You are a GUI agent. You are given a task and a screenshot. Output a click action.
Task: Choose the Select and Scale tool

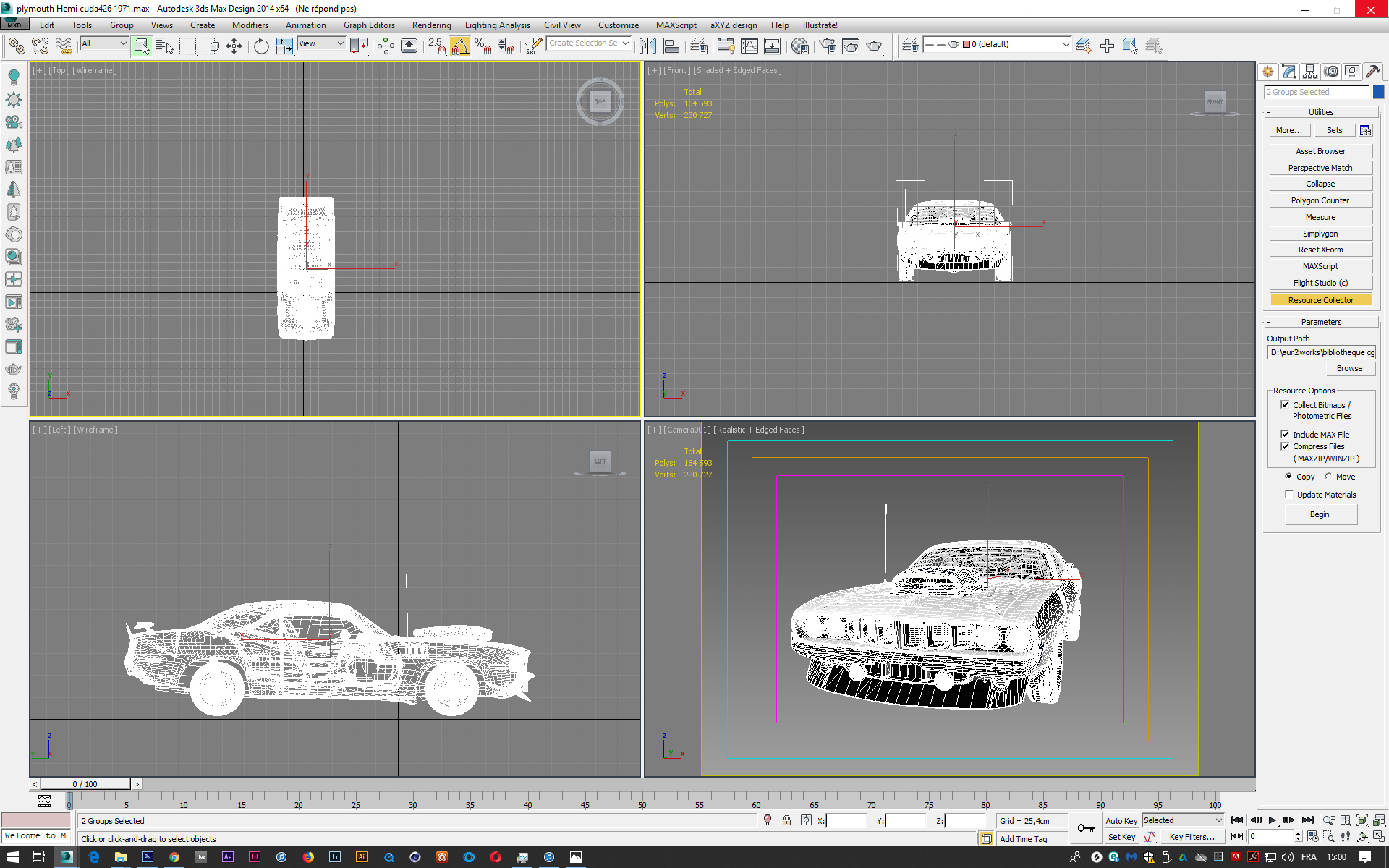tap(284, 46)
